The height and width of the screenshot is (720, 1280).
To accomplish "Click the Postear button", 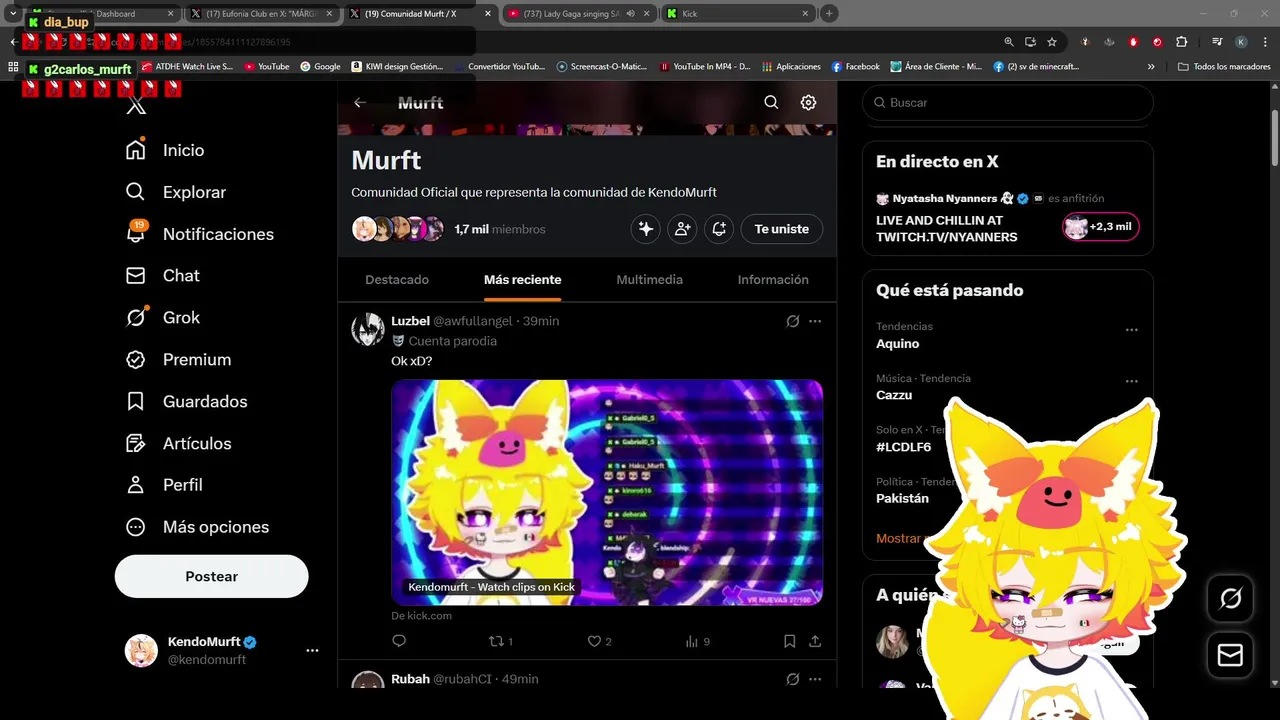I will pyautogui.click(x=211, y=576).
